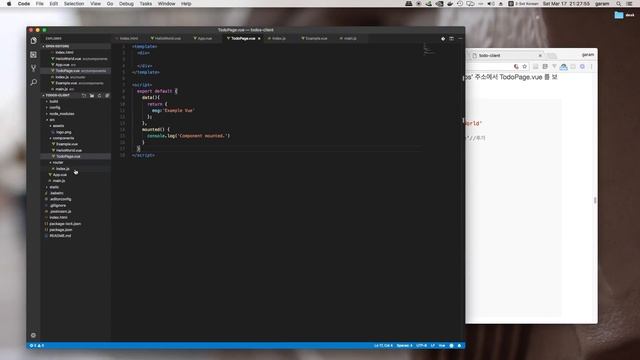The image size is (640, 360).
Task: Click the round icon left of Split Editor
Action: (x=443, y=39)
